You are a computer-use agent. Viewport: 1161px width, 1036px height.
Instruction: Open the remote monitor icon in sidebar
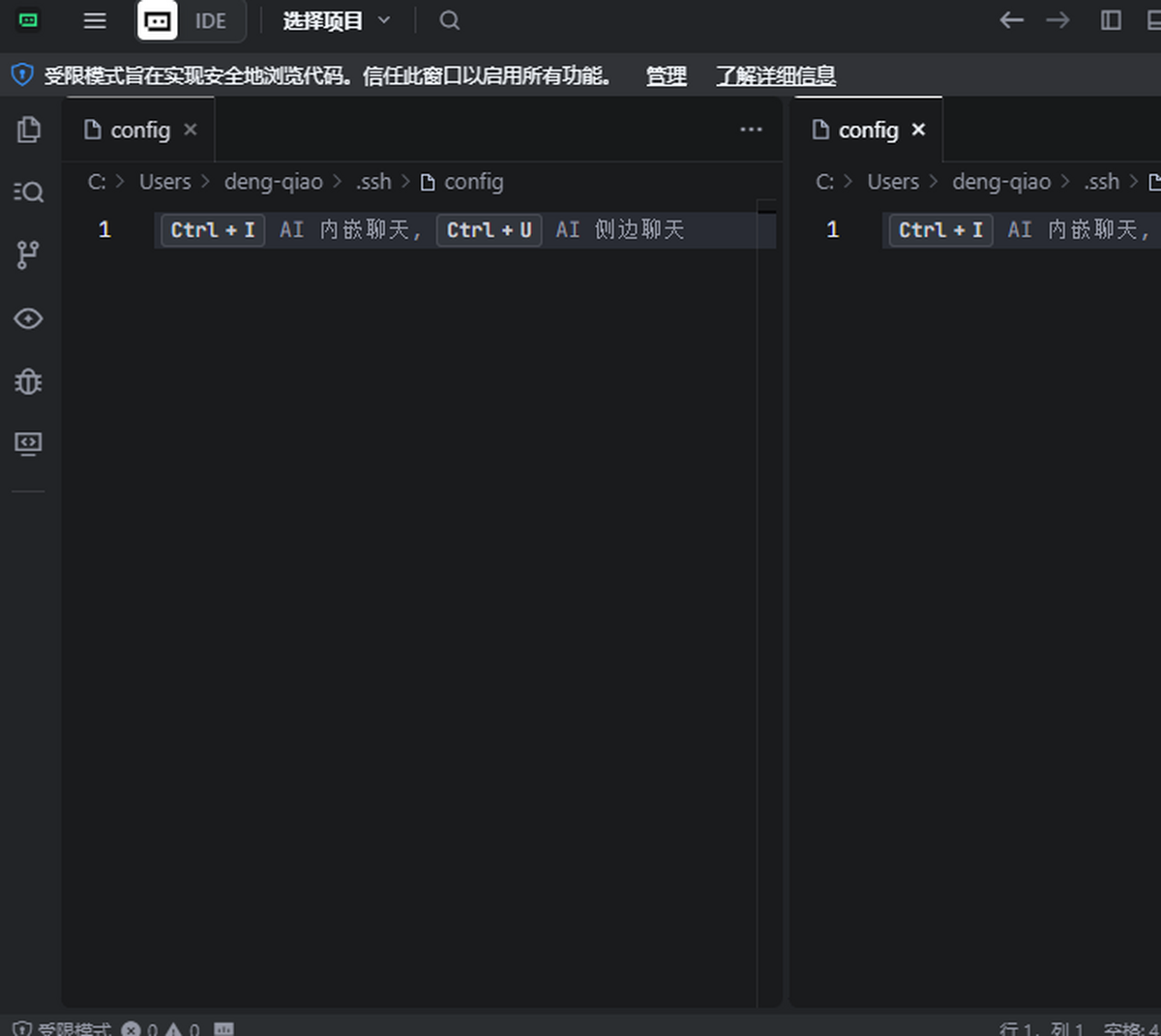(29, 444)
